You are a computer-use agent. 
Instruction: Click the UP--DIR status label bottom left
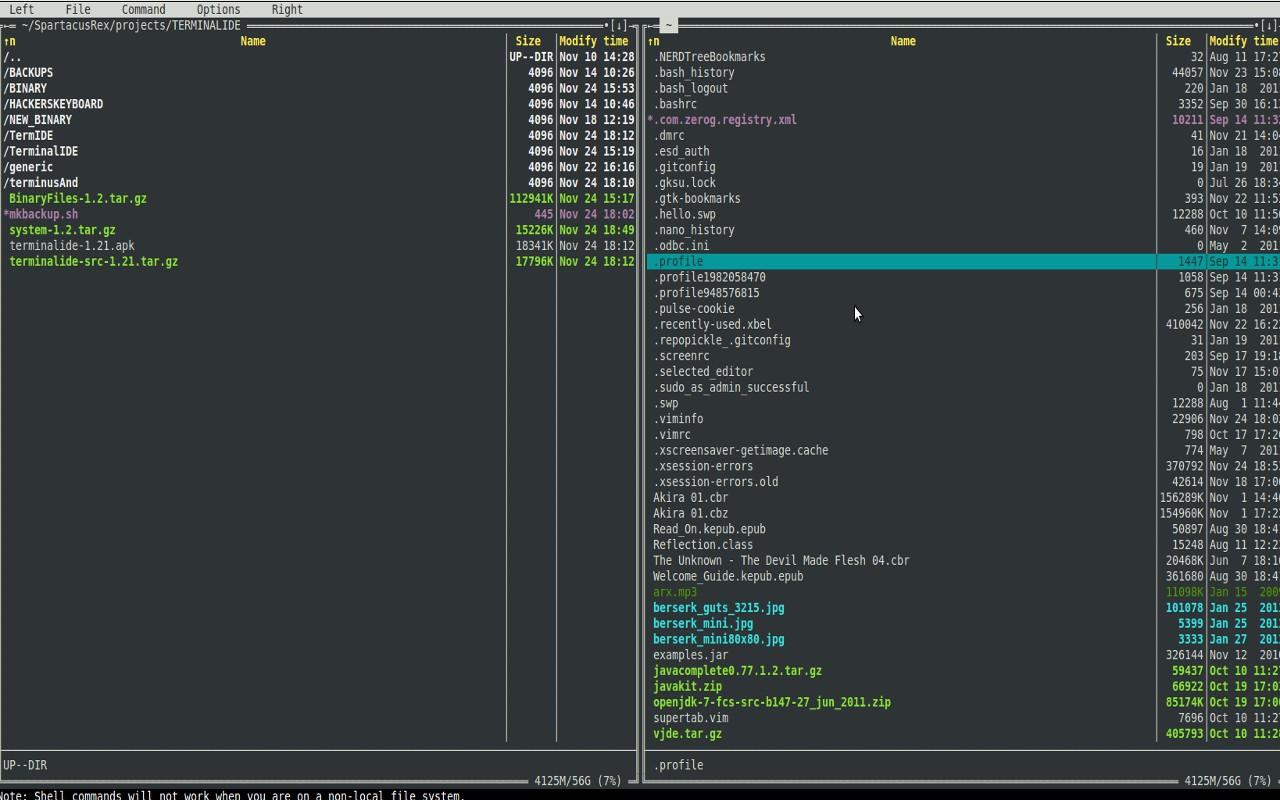(x=26, y=764)
